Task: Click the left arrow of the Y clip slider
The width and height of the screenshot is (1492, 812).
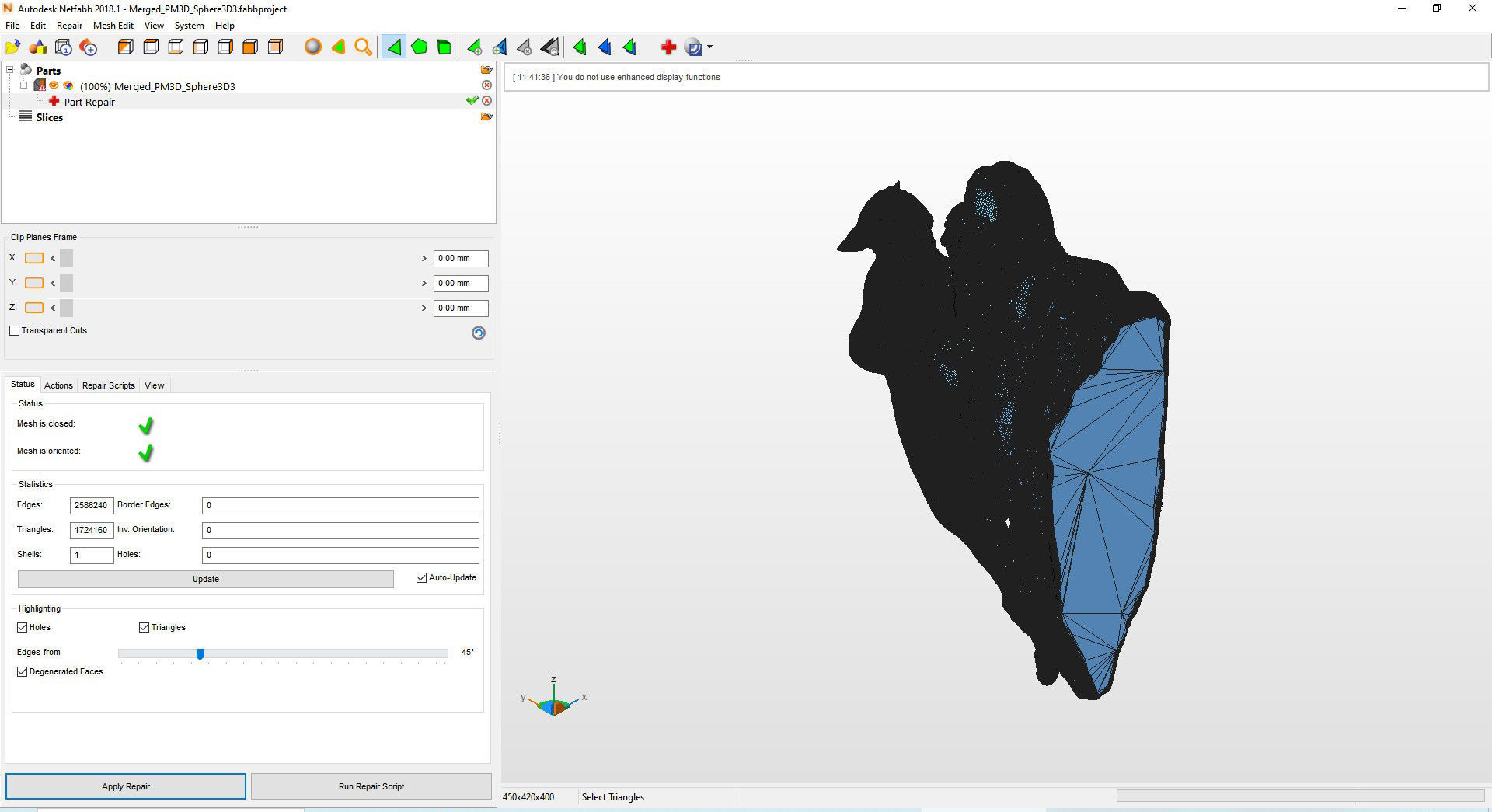Action: (53, 284)
